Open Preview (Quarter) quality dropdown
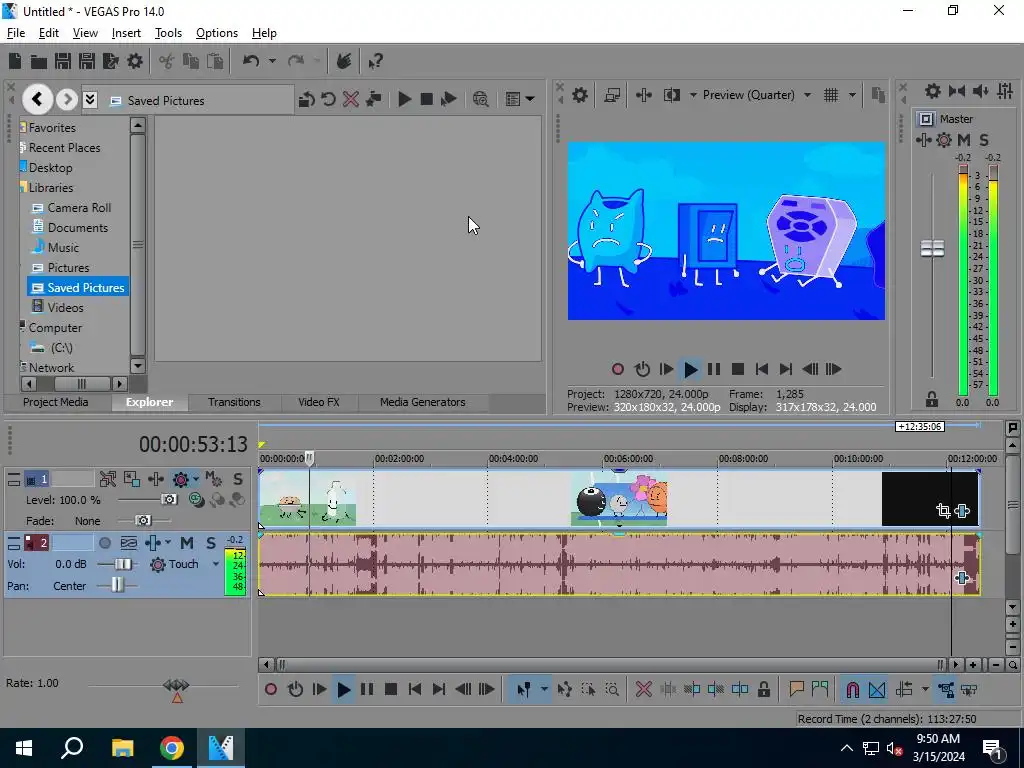 807,95
